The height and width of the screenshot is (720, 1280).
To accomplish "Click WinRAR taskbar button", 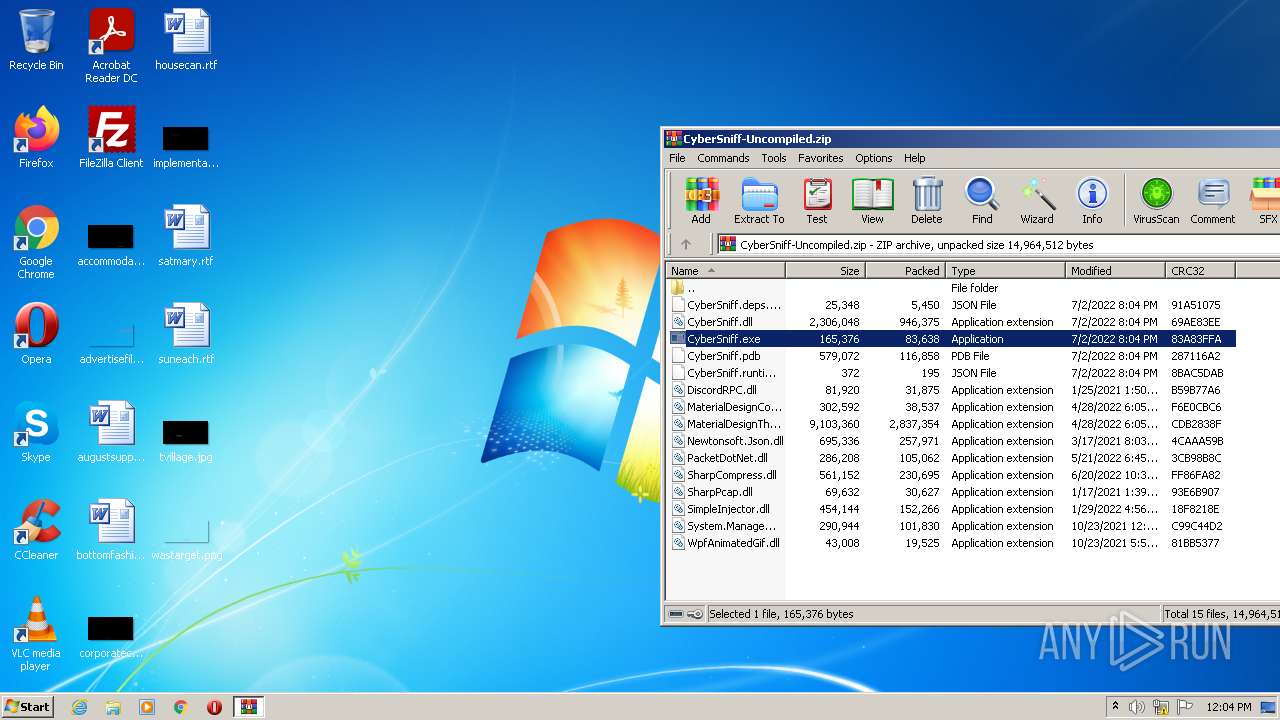I will pyautogui.click(x=248, y=707).
